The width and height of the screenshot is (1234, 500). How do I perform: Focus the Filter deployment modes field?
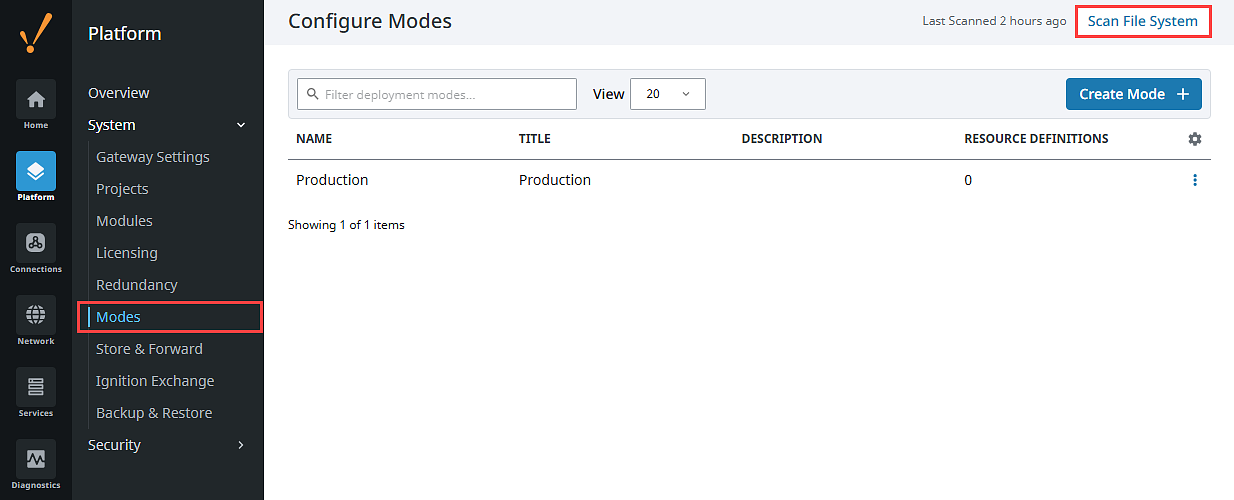437,94
